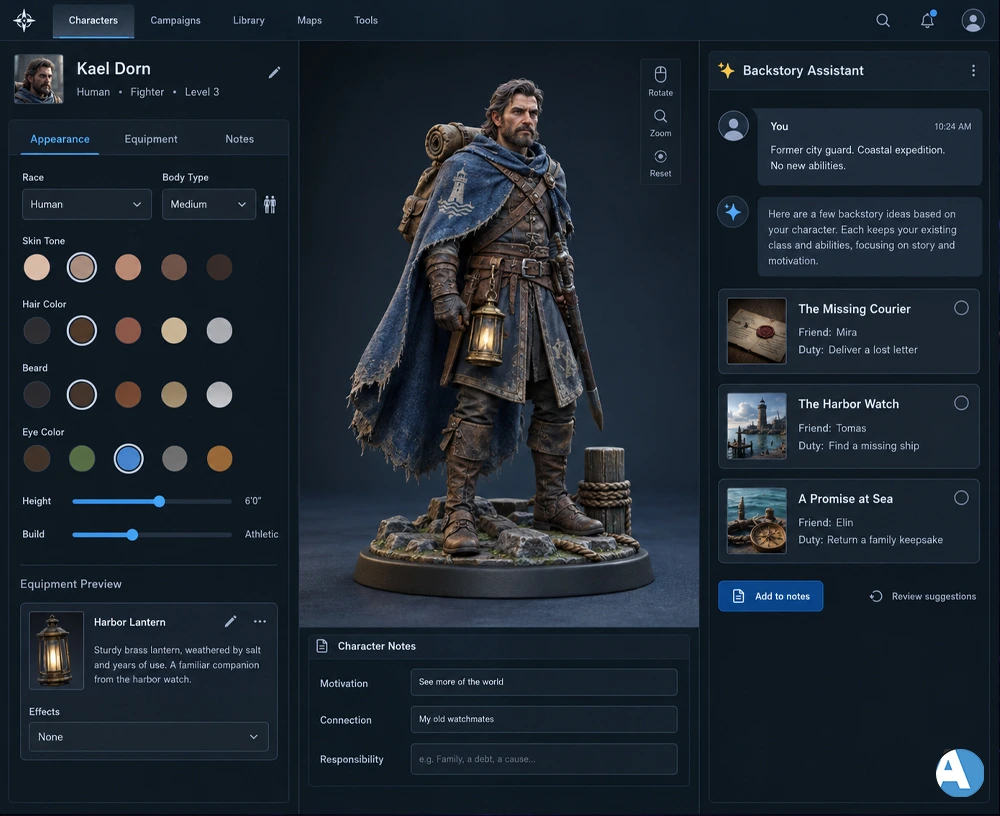
Task: Click the Add to notes button
Action: (770, 596)
